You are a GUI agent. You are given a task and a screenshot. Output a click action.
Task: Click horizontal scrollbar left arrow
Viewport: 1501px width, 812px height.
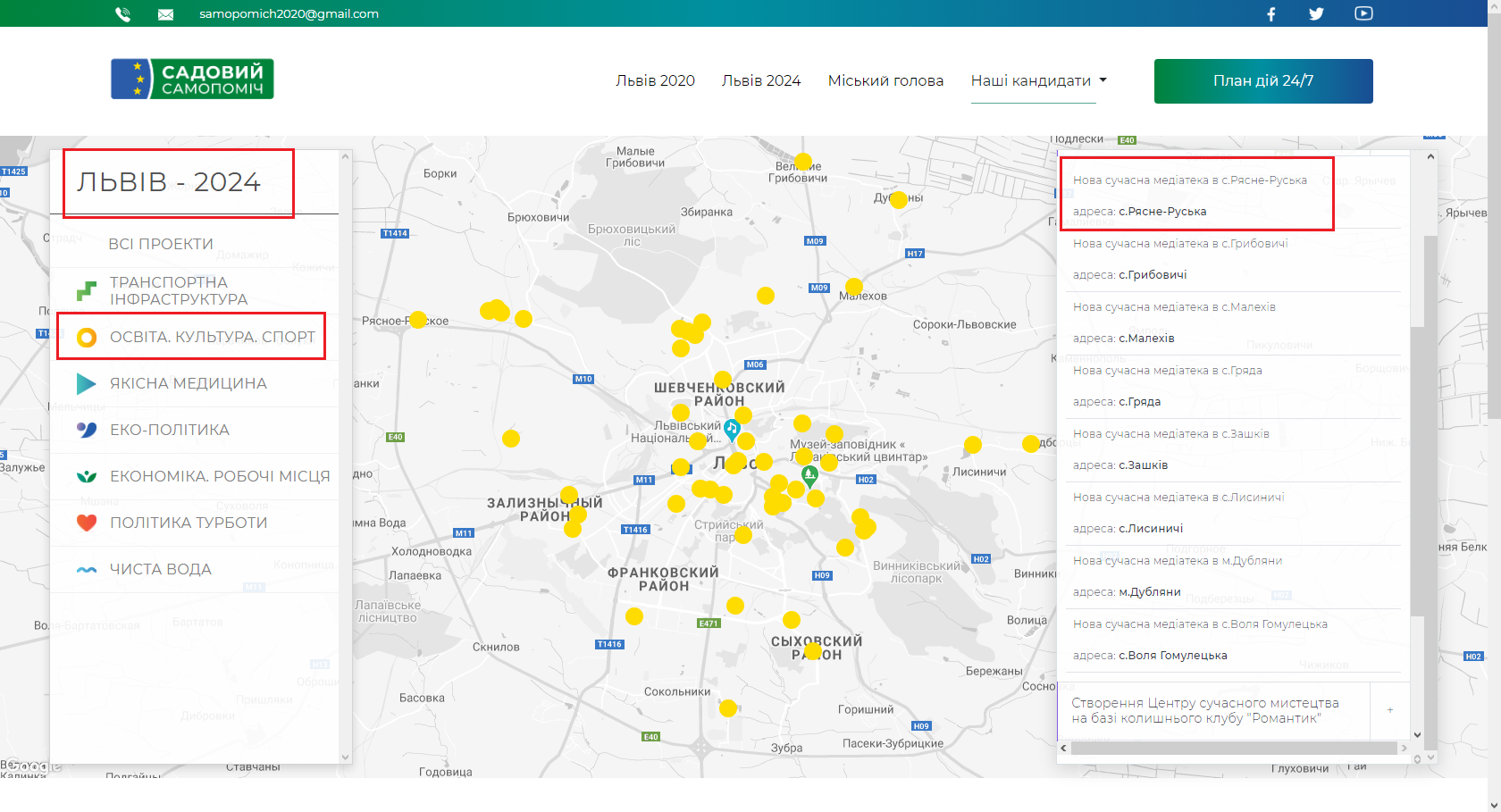pos(1063,748)
